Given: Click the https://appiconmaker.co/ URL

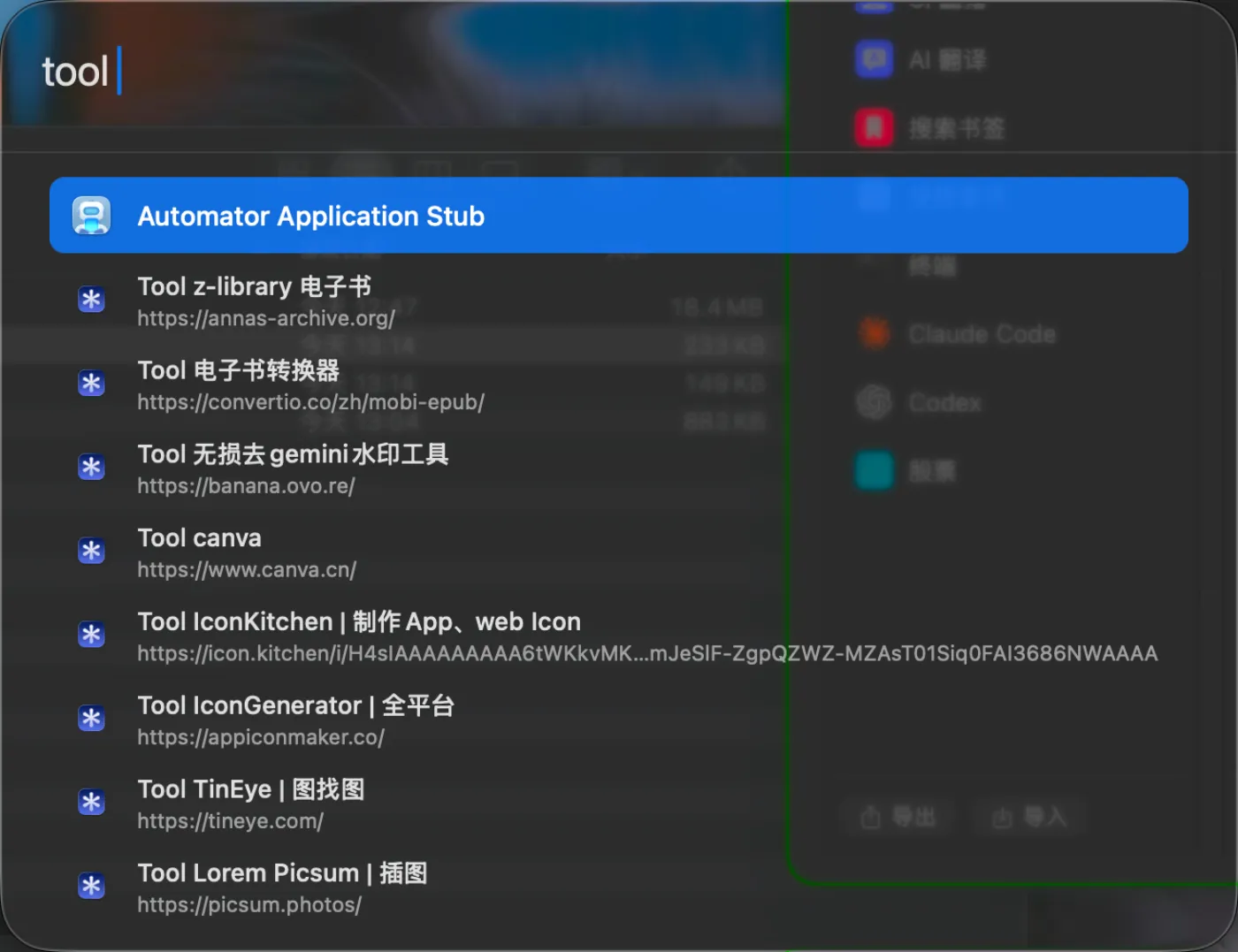Looking at the screenshot, I should pyautogui.click(x=261, y=737).
